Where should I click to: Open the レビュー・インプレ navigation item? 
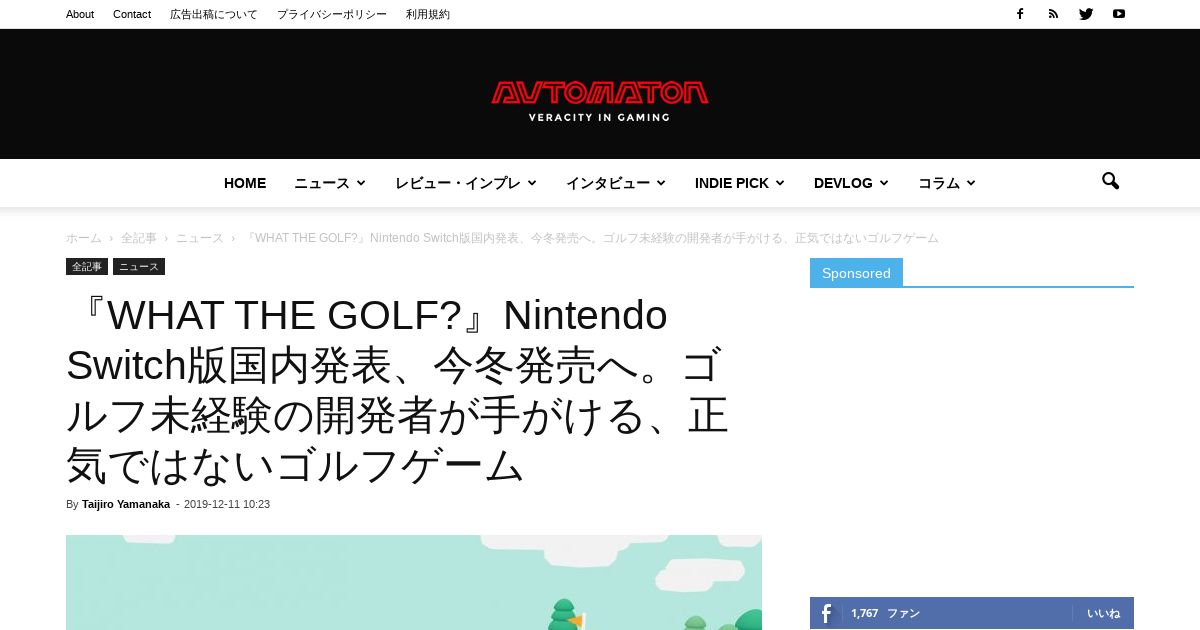[x=458, y=183]
